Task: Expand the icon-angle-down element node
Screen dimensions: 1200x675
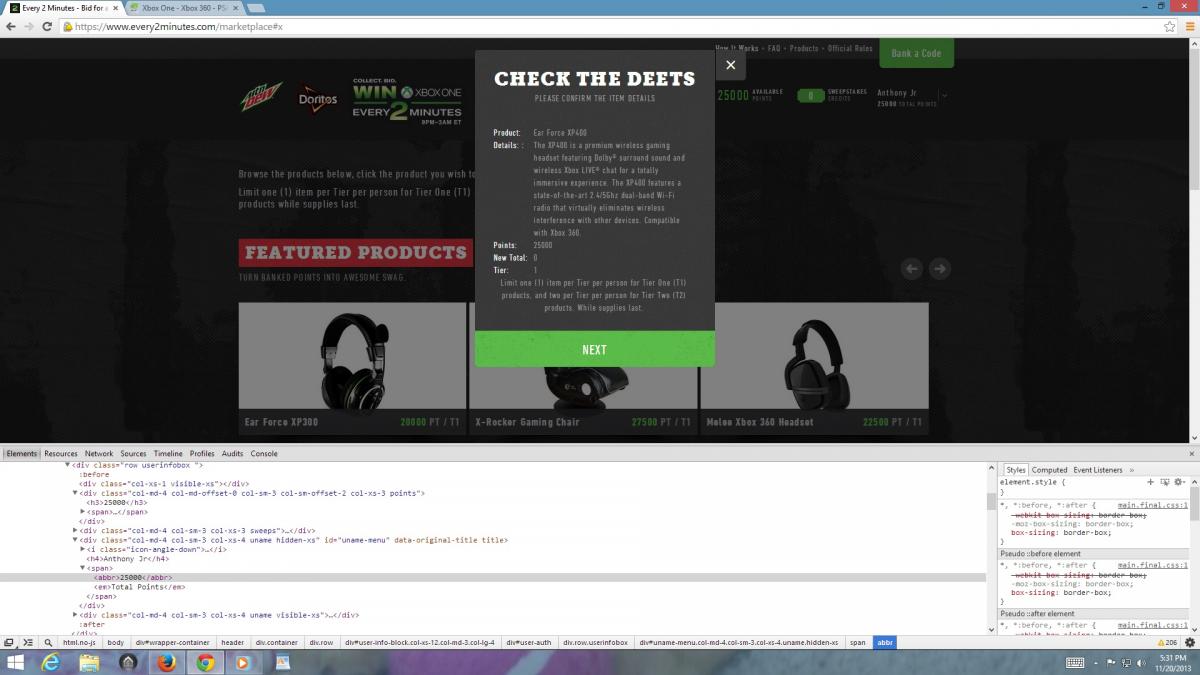Action: point(83,549)
